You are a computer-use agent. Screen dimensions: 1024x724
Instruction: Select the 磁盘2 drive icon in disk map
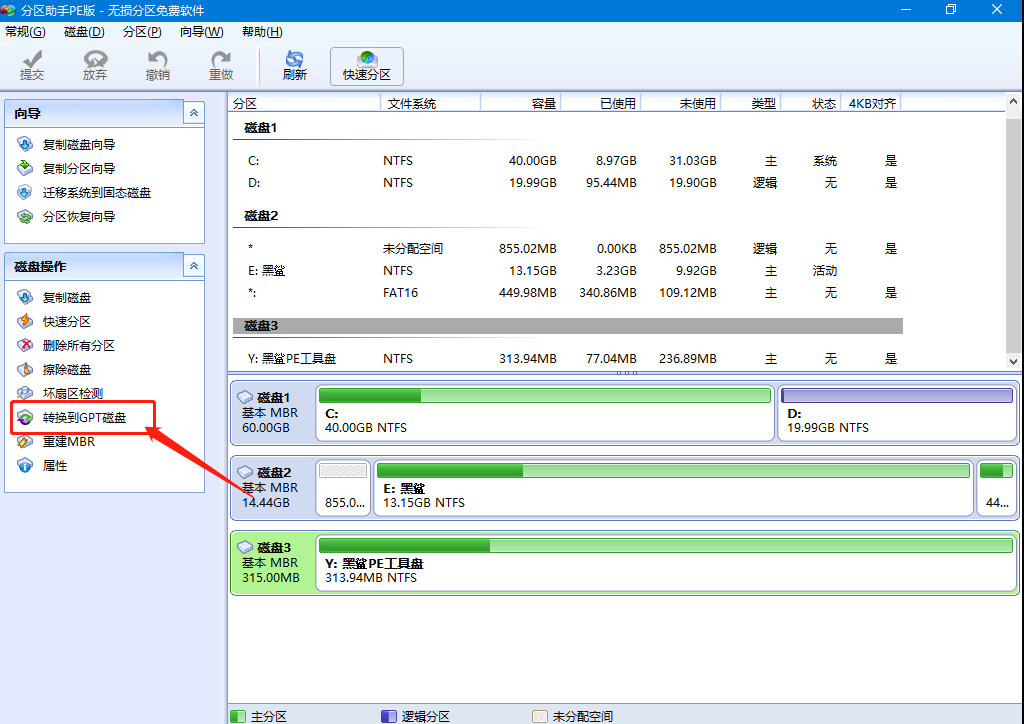coord(245,472)
